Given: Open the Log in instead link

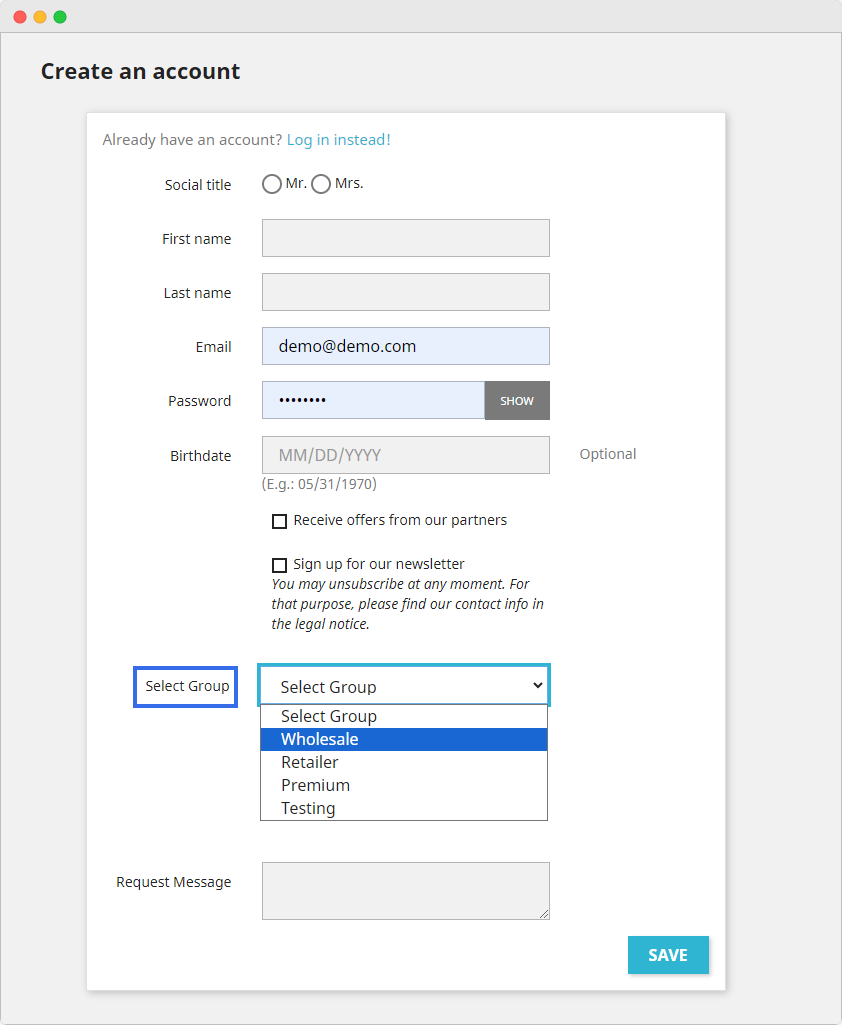Looking at the screenshot, I should (338, 140).
